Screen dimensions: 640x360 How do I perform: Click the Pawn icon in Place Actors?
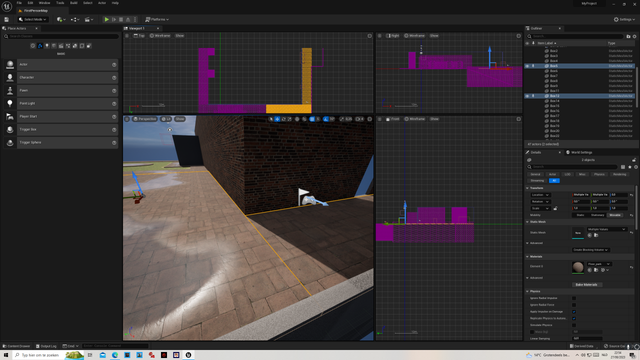[10, 91]
